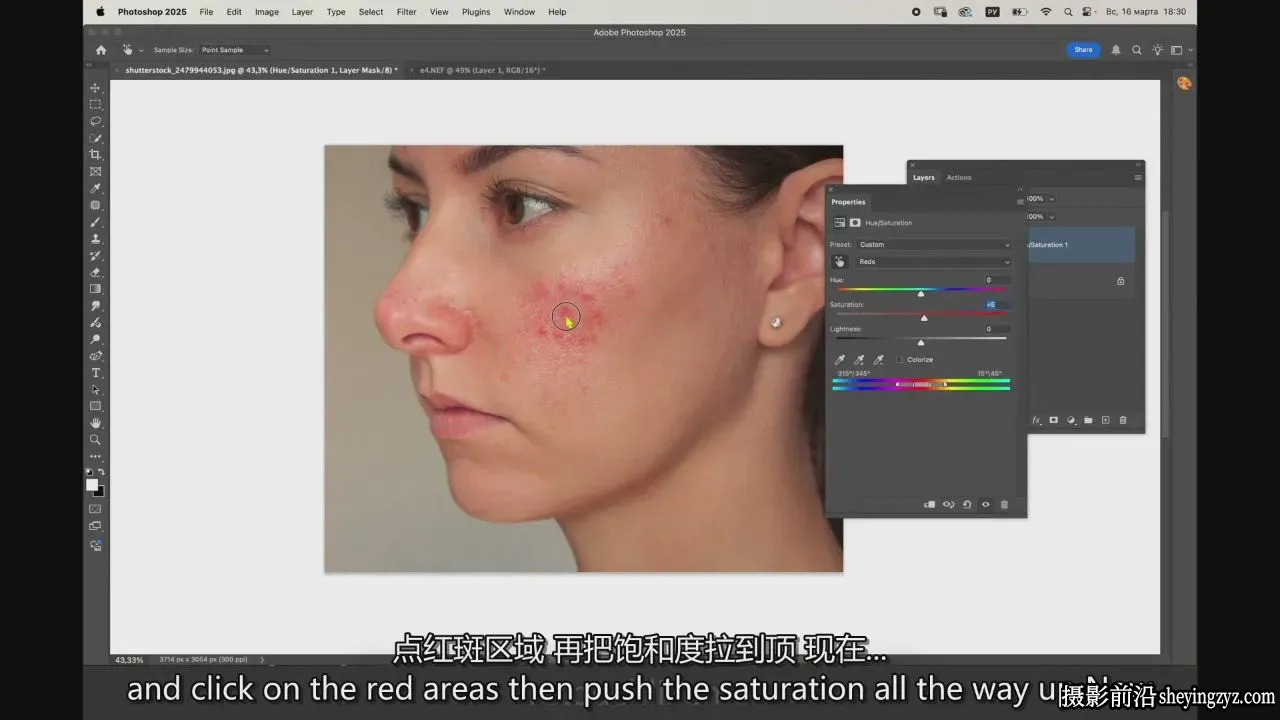Swap foreground and background colors
1280x720 pixels.
101,472
